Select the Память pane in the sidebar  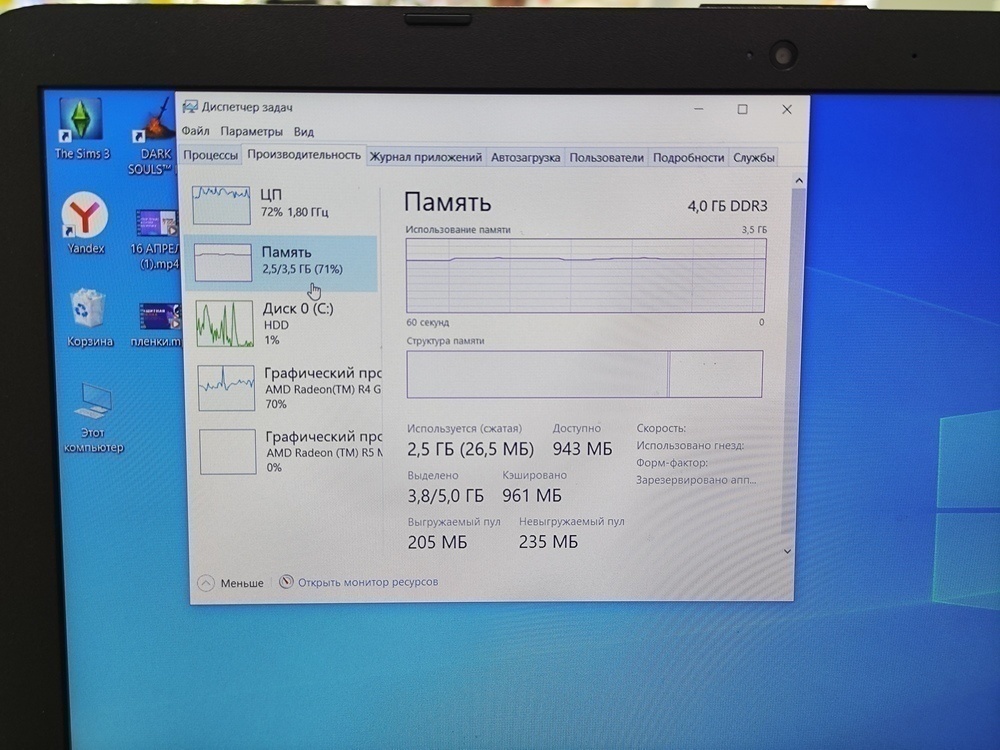(280, 260)
